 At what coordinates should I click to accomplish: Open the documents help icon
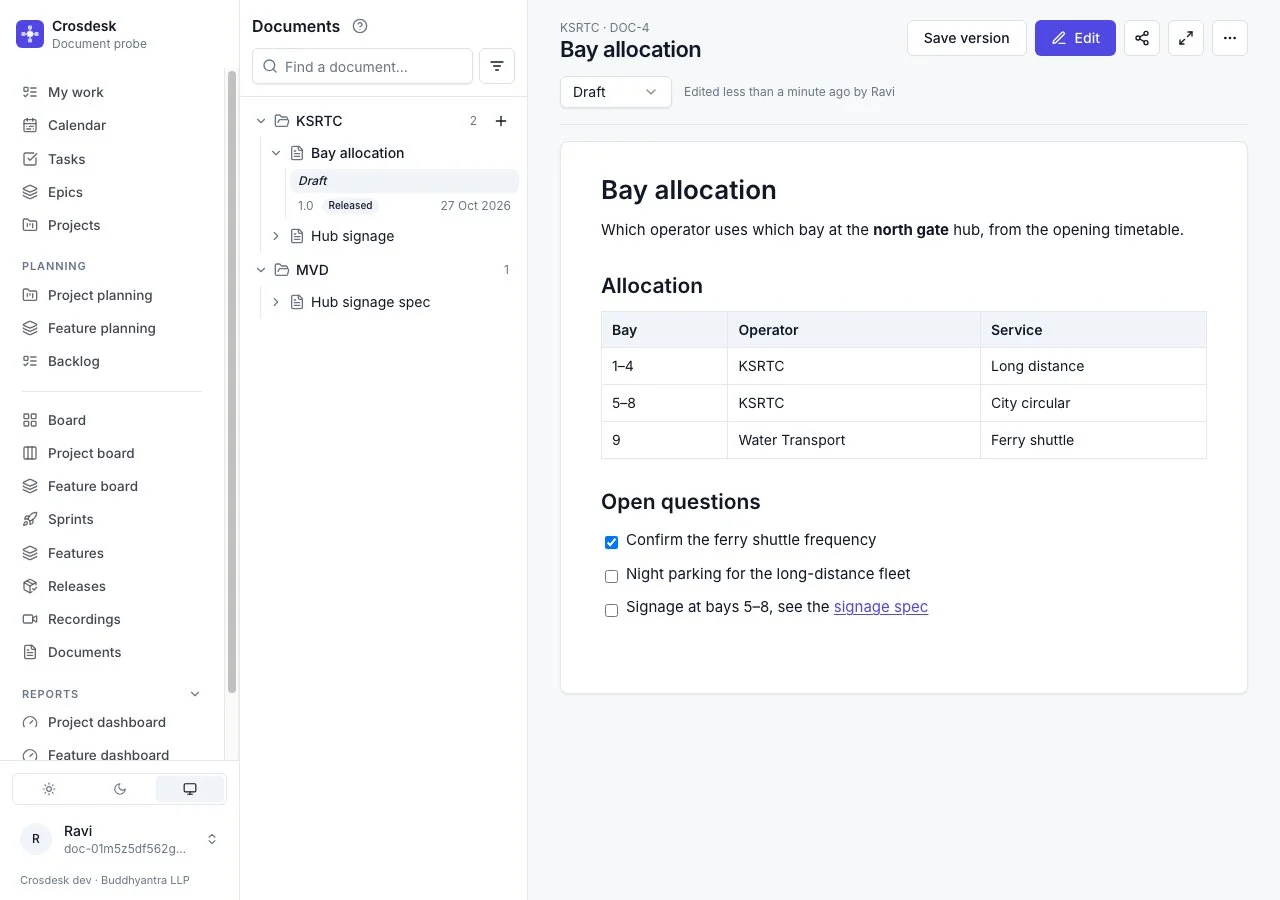360,26
